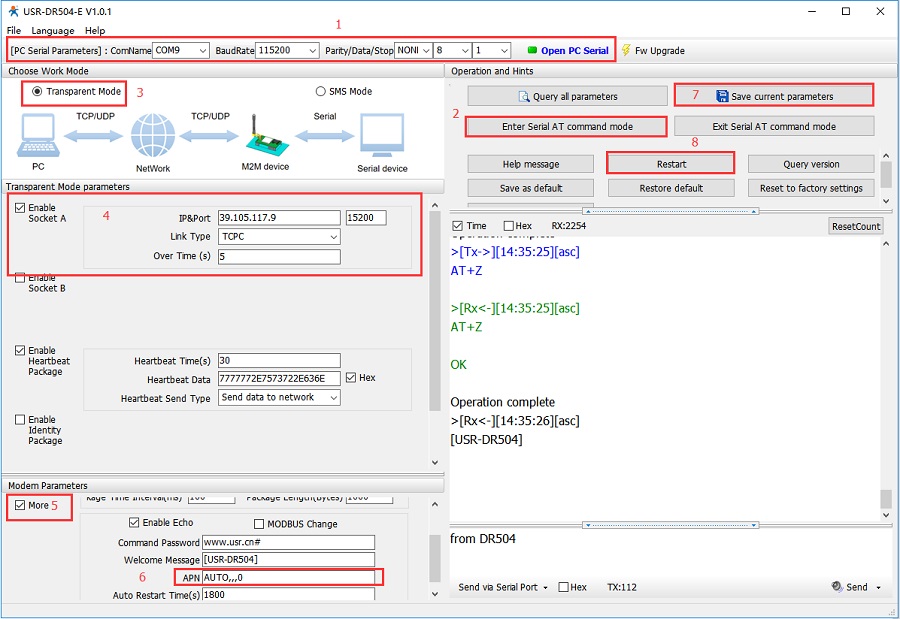Viewport: 900px width, 619px height.
Task: Toggle Hex checkbox next to TX counter
Action: (564, 587)
